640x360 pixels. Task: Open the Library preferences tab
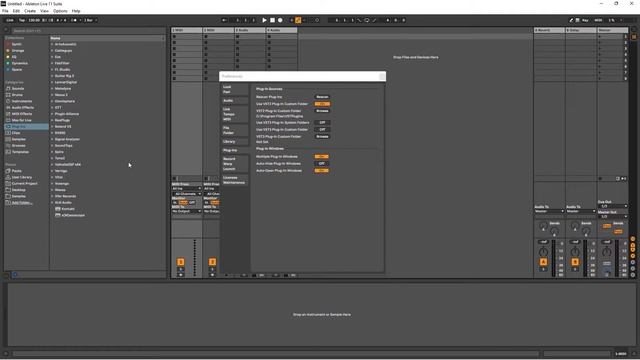pyautogui.click(x=235, y=142)
